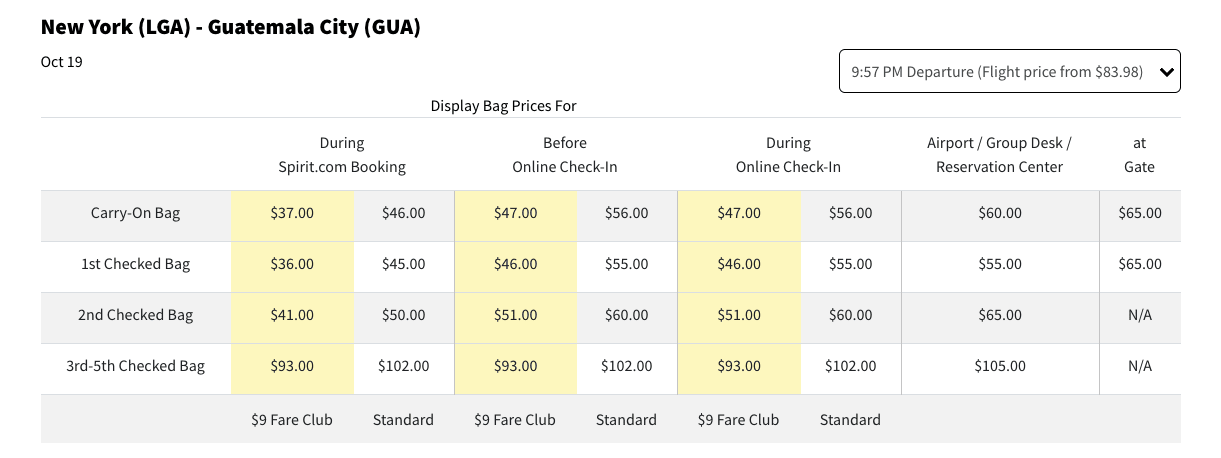Select the 3rd-5th Checked Bag row label

(x=135, y=366)
